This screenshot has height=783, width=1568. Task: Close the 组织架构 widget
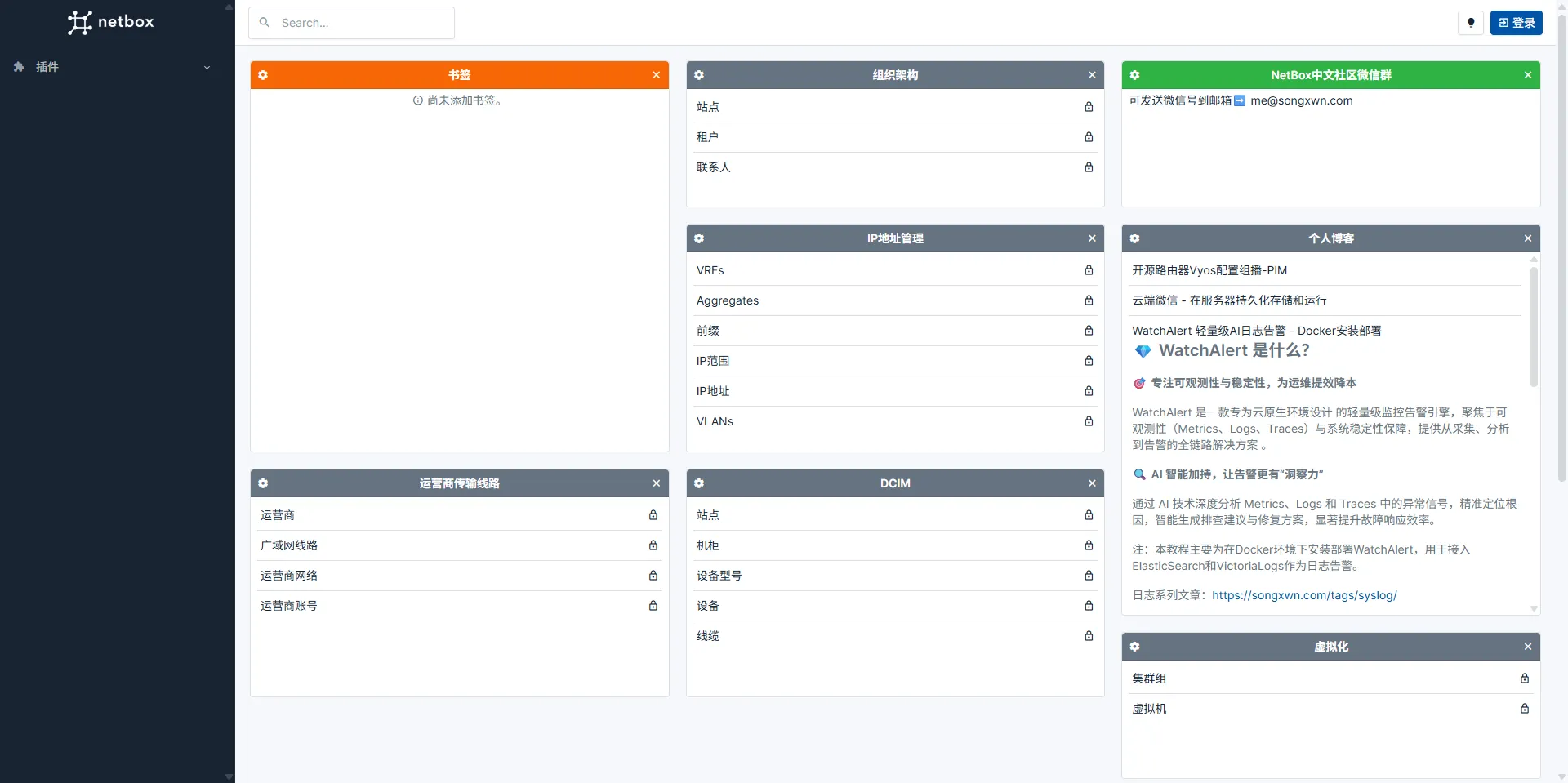coord(1092,75)
